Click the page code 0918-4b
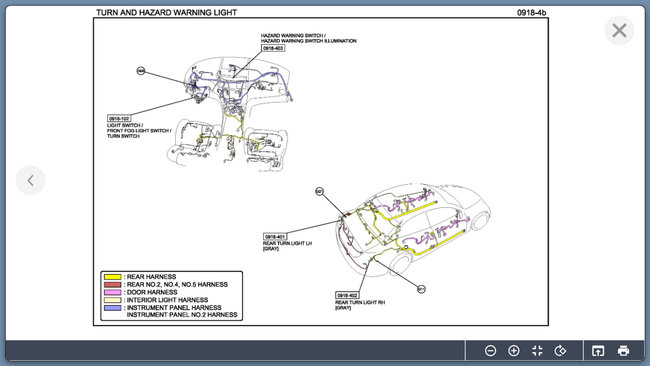Screen dimensions: 650x366 pyautogui.click(x=531, y=12)
